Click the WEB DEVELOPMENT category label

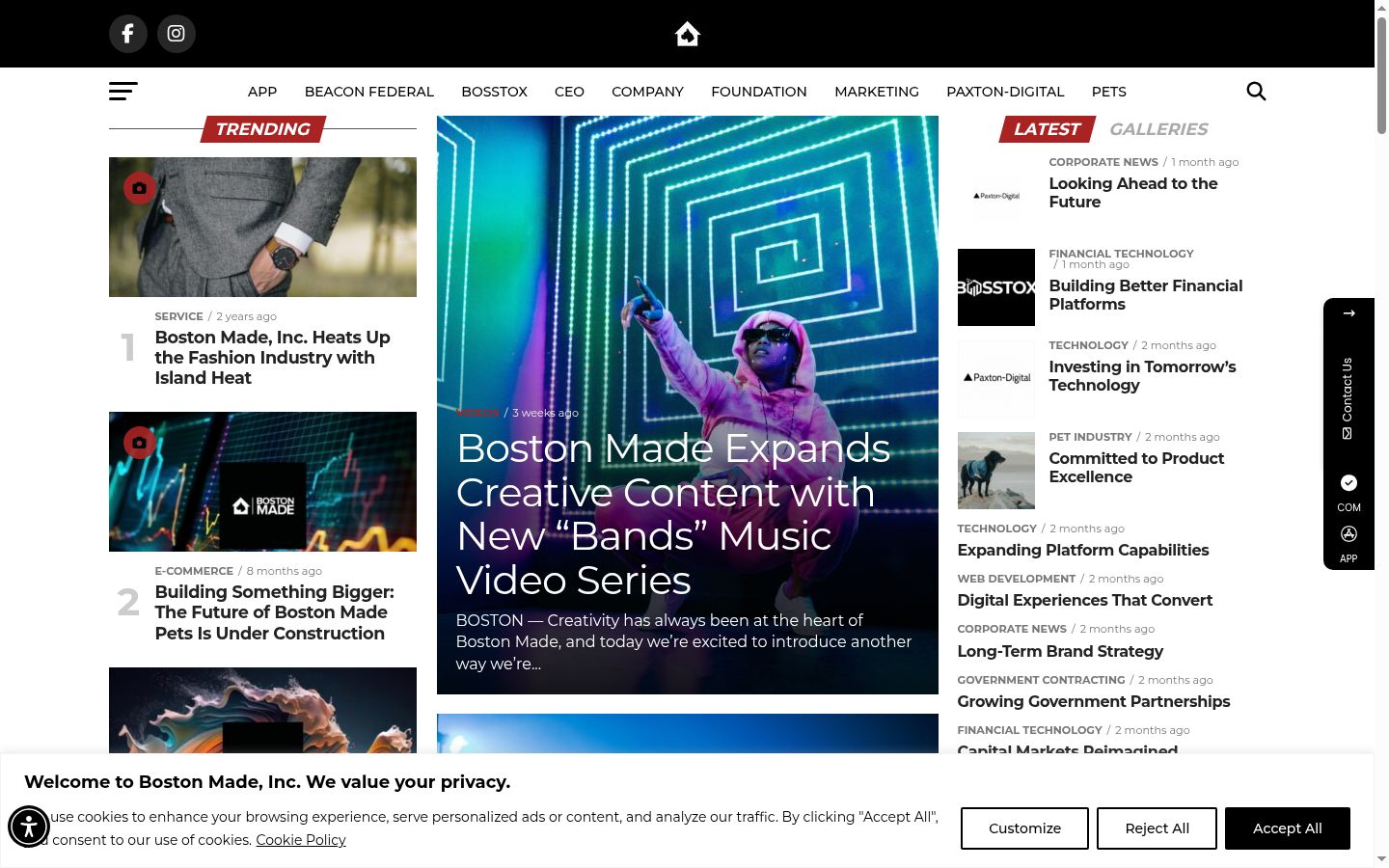pyautogui.click(x=1016, y=579)
